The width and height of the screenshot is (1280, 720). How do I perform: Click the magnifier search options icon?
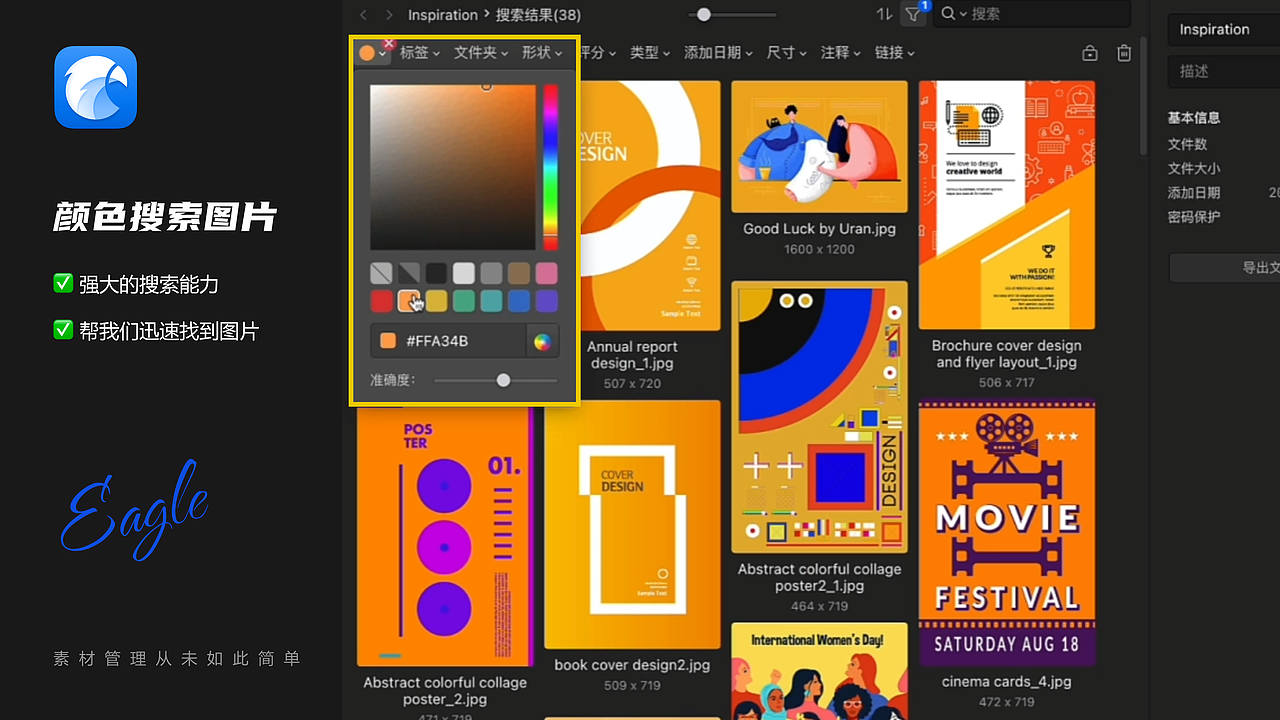[x=953, y=14]
